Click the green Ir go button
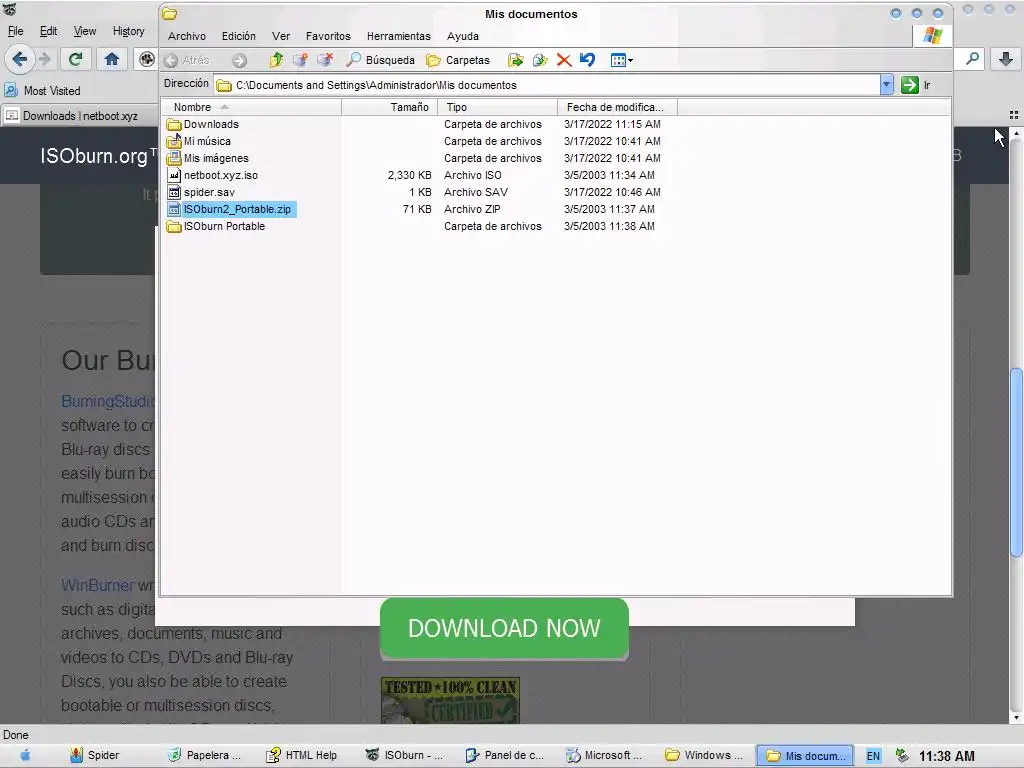The image size is (1024, 768). (x=916, y=85)
